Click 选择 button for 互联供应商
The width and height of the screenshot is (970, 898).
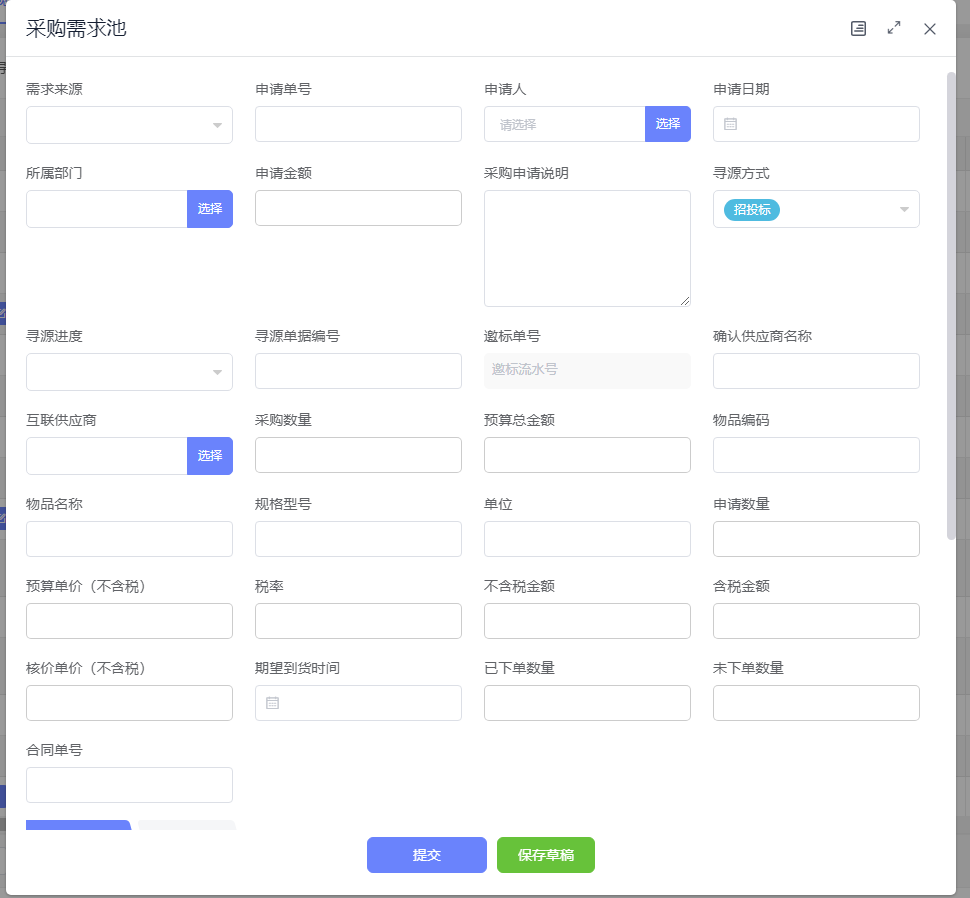pos(209,456)
